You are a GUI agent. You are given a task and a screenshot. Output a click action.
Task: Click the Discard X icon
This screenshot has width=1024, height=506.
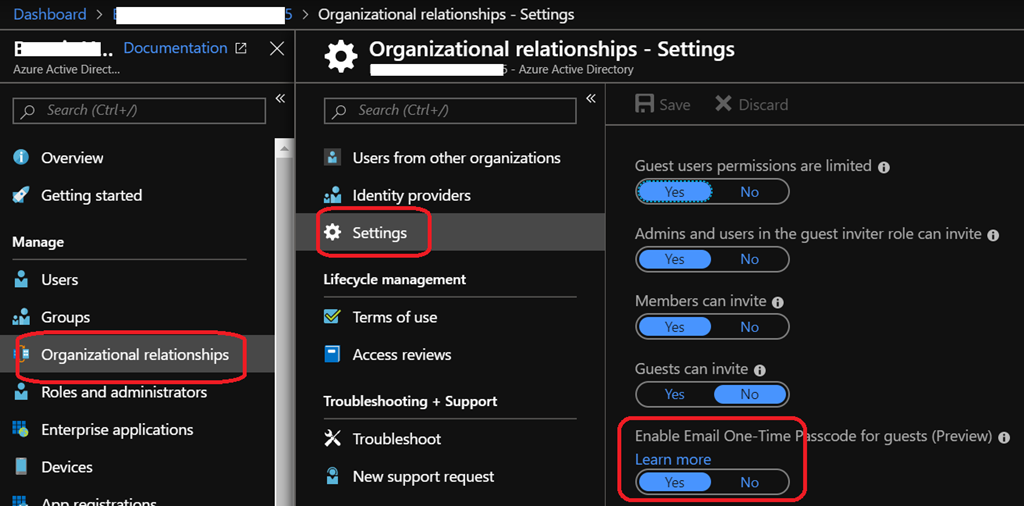tap(723, 104)
